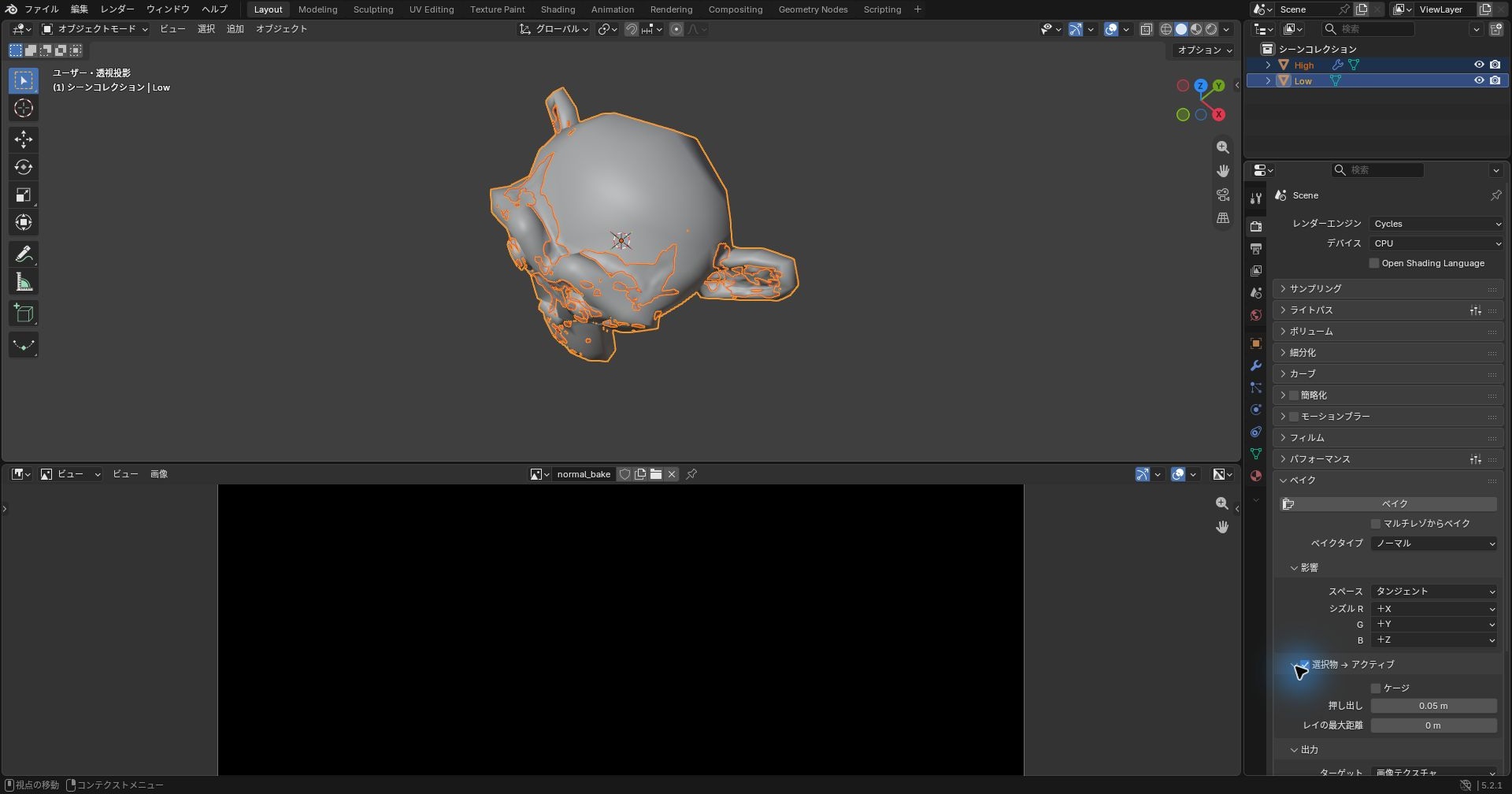
Task: Open the Render properties tab
Action: (1256, 226)
